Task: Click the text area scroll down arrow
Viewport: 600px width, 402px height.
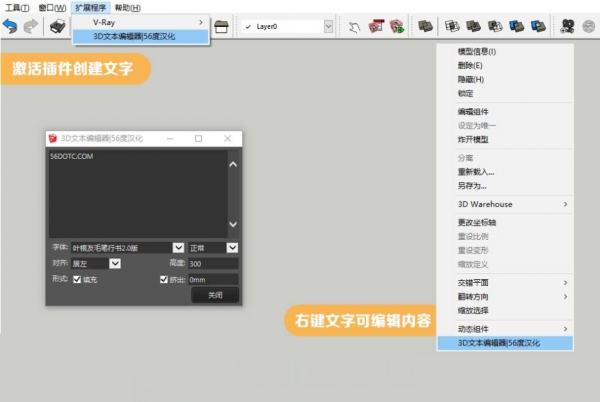Action: (x=233, y=225)
